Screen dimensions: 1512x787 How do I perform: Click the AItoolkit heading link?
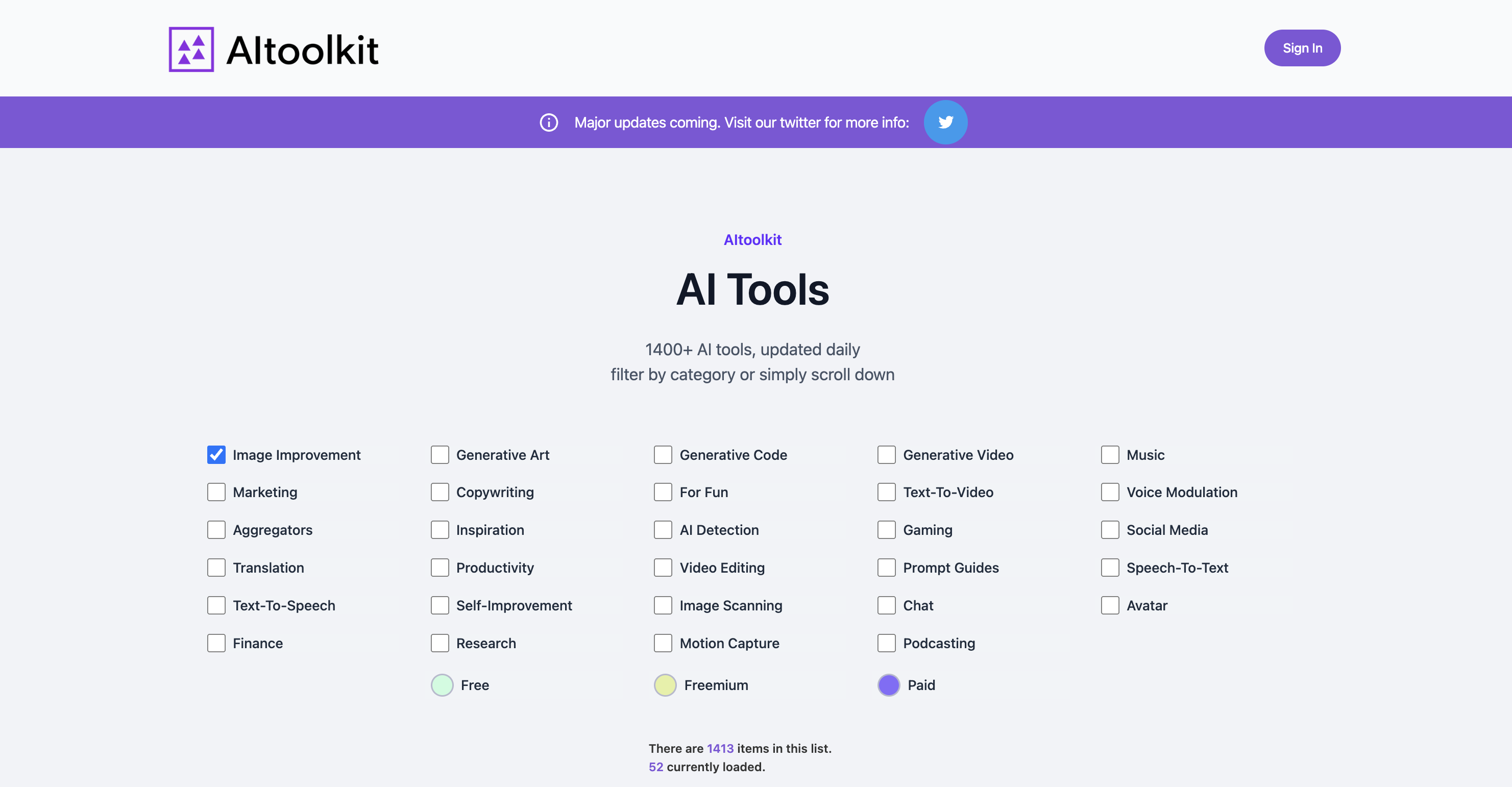coord(752,239)
